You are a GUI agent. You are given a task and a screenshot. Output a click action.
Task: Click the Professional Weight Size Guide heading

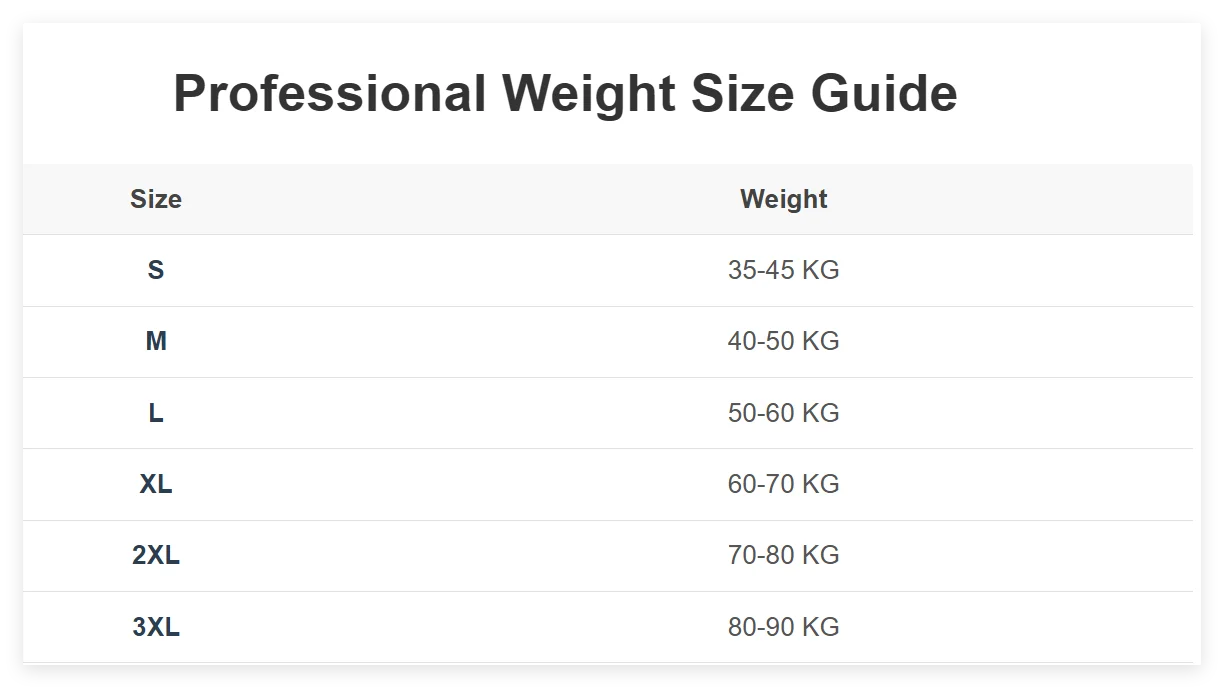(565, 94)
